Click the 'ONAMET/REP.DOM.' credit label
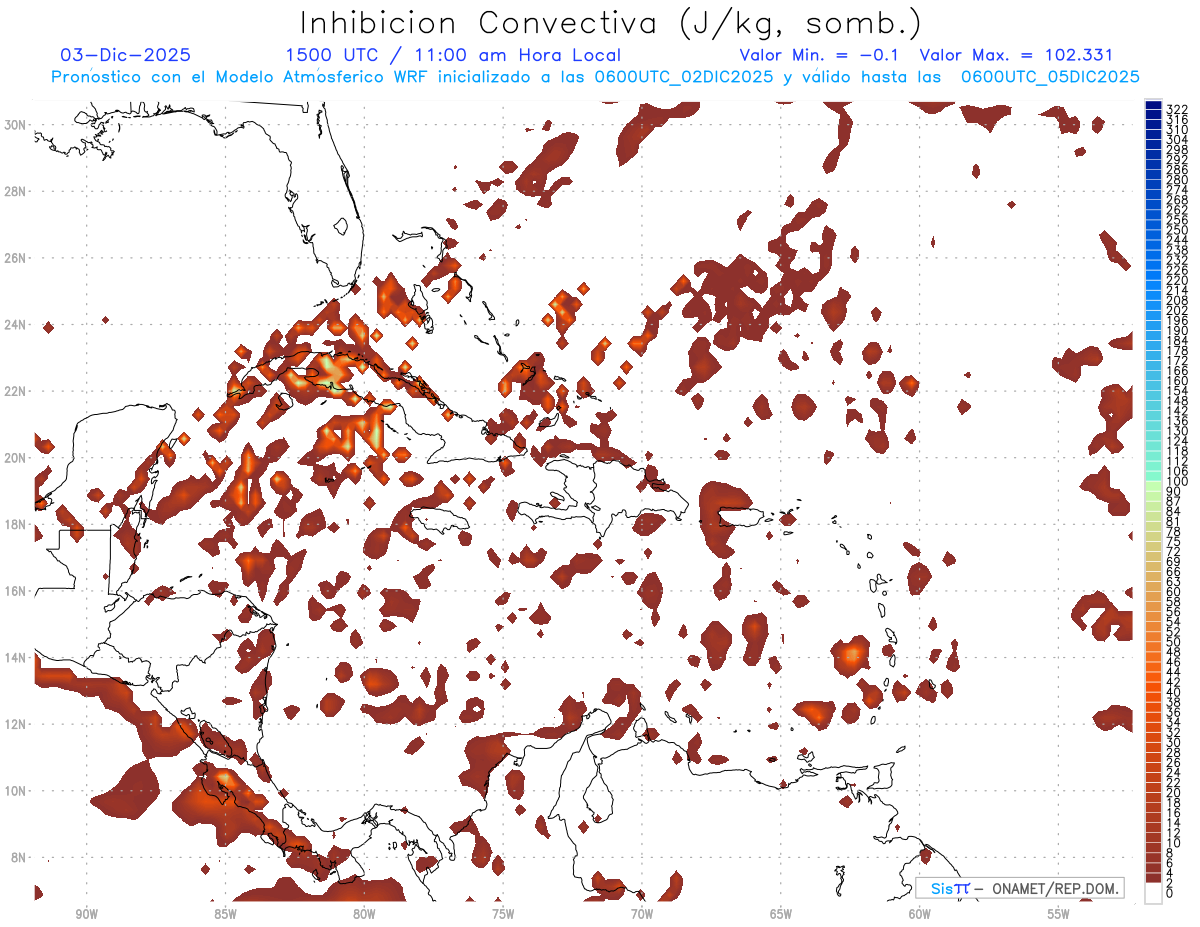 click(1054, 888)
